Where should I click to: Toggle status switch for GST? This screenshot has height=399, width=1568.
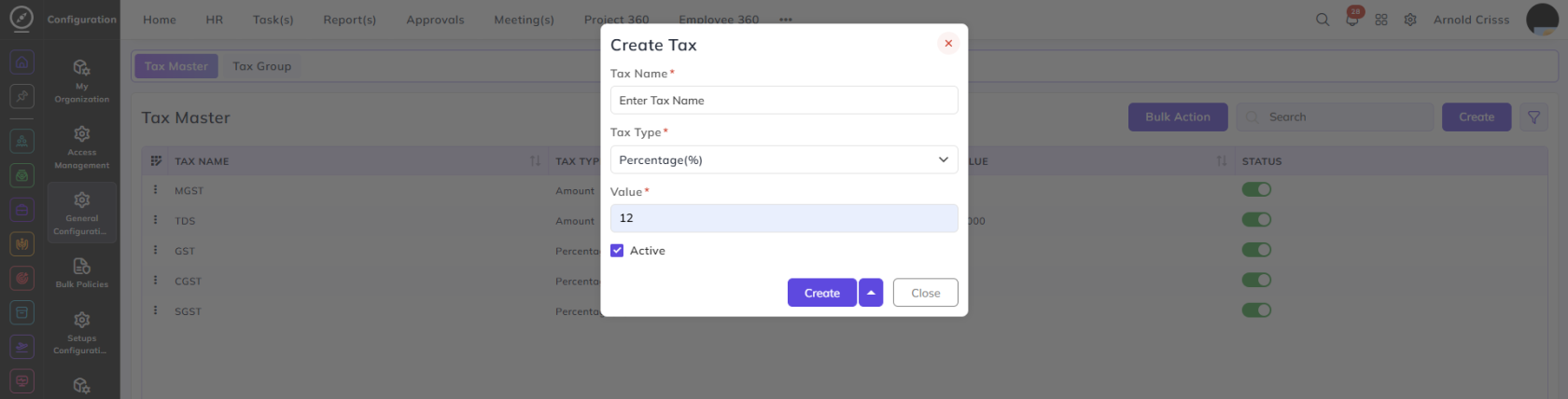1256,250
